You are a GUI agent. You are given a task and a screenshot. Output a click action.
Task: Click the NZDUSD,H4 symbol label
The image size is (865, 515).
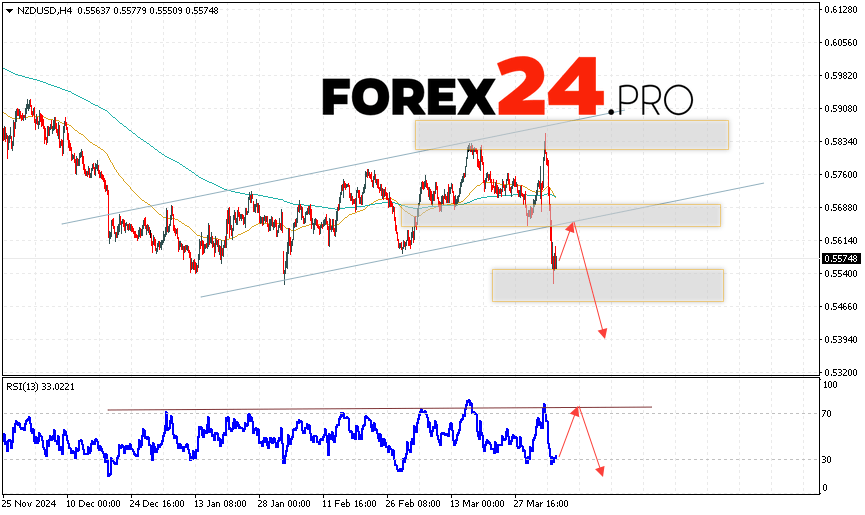pos(38,10)
